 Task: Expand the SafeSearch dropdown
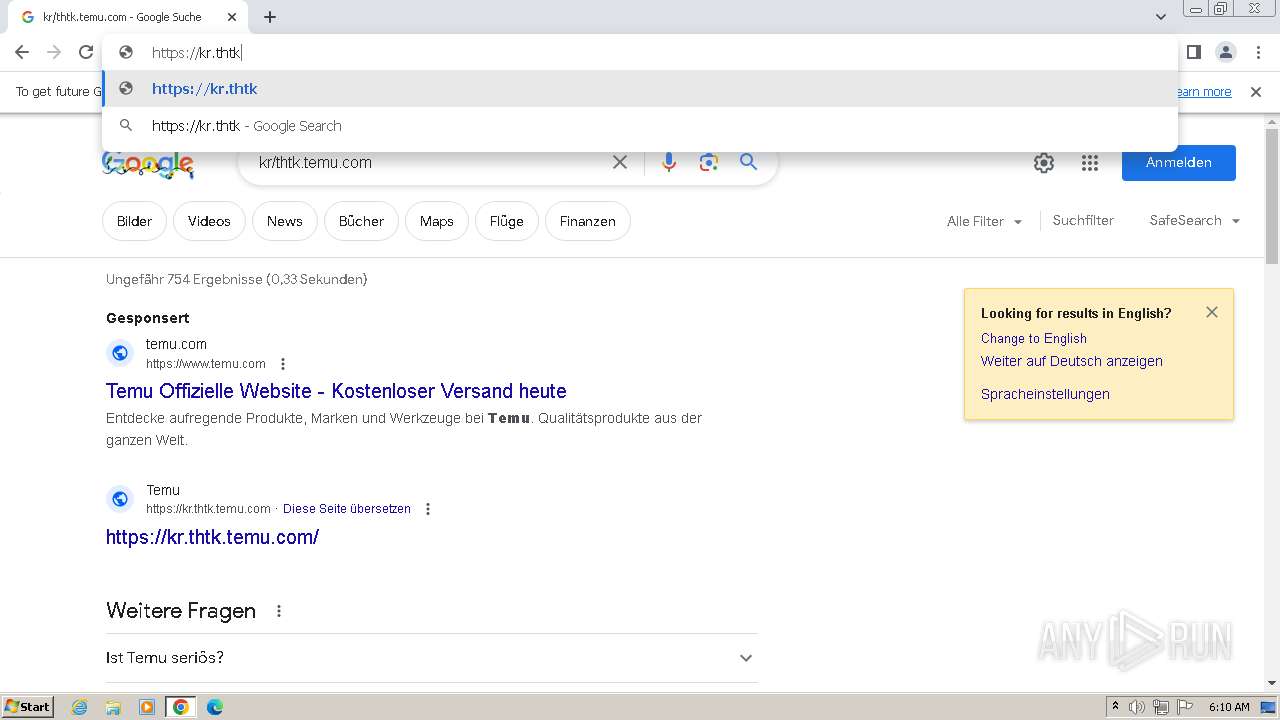click(x=1194, y=221)
